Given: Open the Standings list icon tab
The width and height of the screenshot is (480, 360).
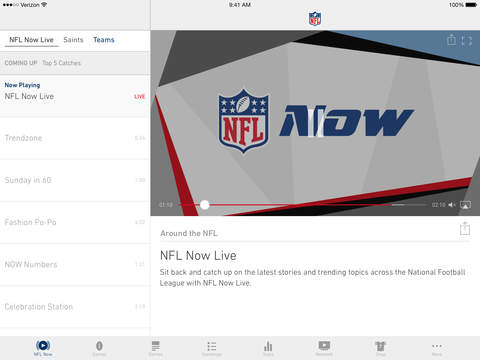Looking at the screenshot, I should pyautogui.click(x=212, y=348).
